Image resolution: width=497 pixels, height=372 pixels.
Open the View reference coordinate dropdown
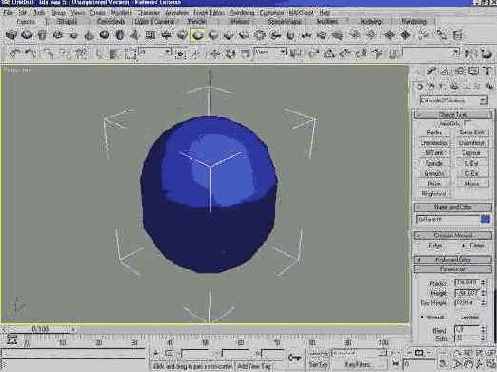270,52
